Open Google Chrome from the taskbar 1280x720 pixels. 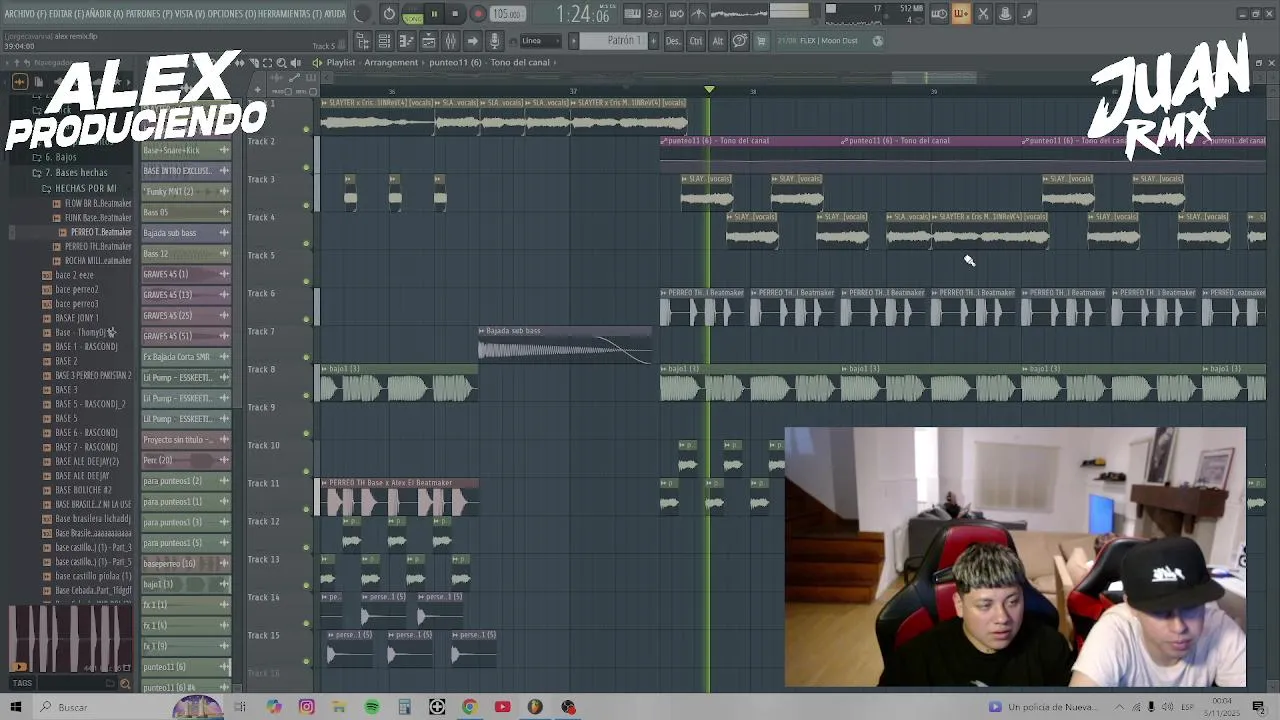tap(469, 707)
